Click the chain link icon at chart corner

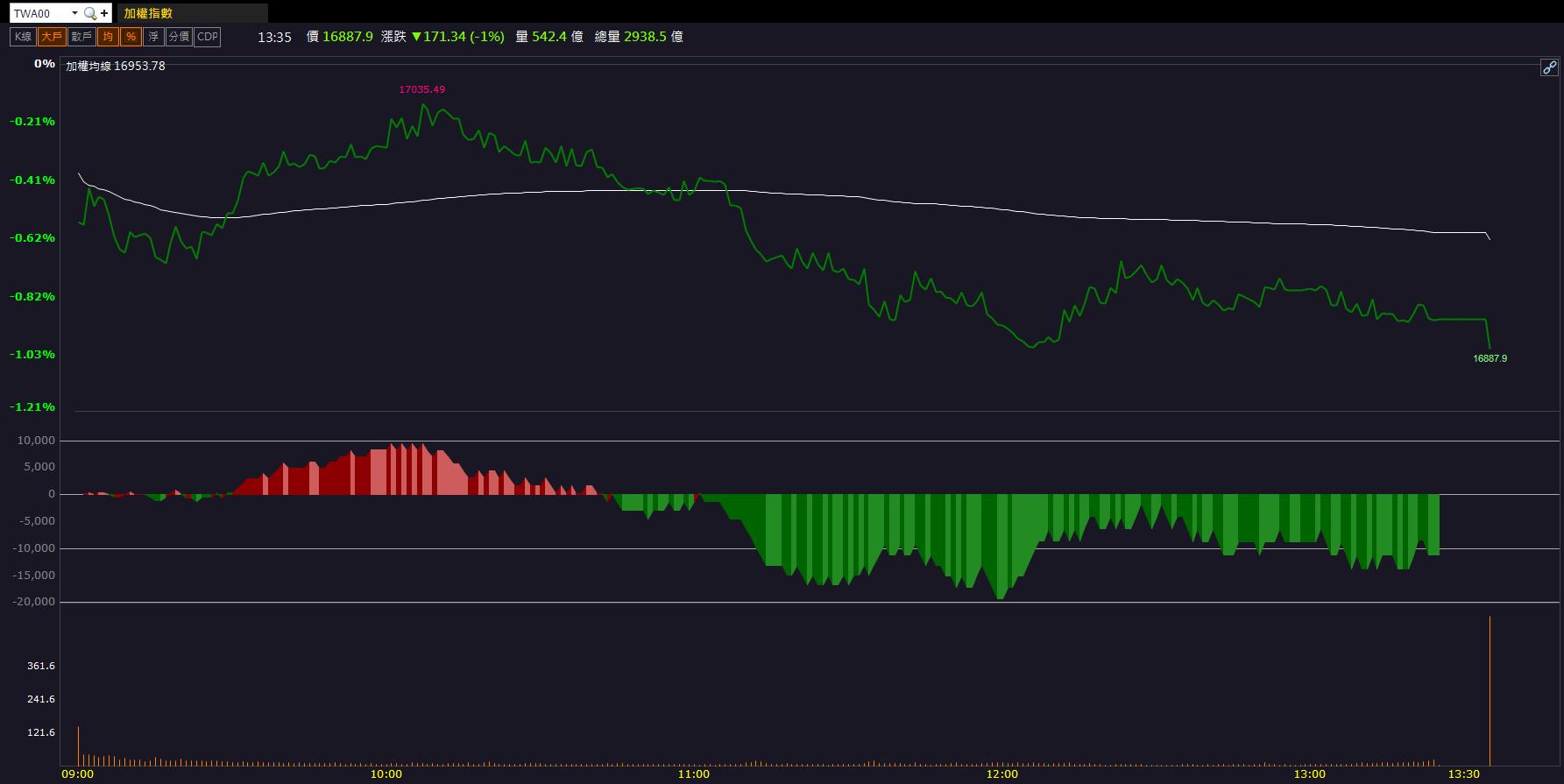click(x=1549, y=67)
